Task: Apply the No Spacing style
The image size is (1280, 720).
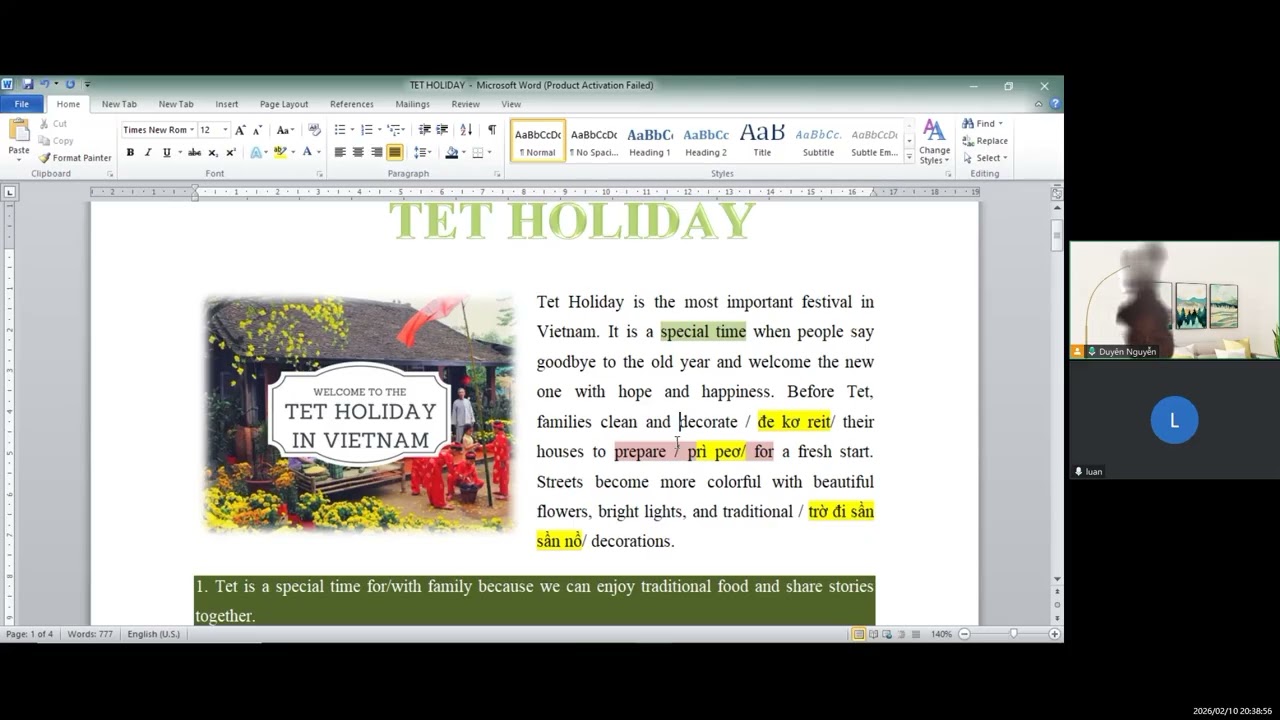Action: [x=594, y=141]
